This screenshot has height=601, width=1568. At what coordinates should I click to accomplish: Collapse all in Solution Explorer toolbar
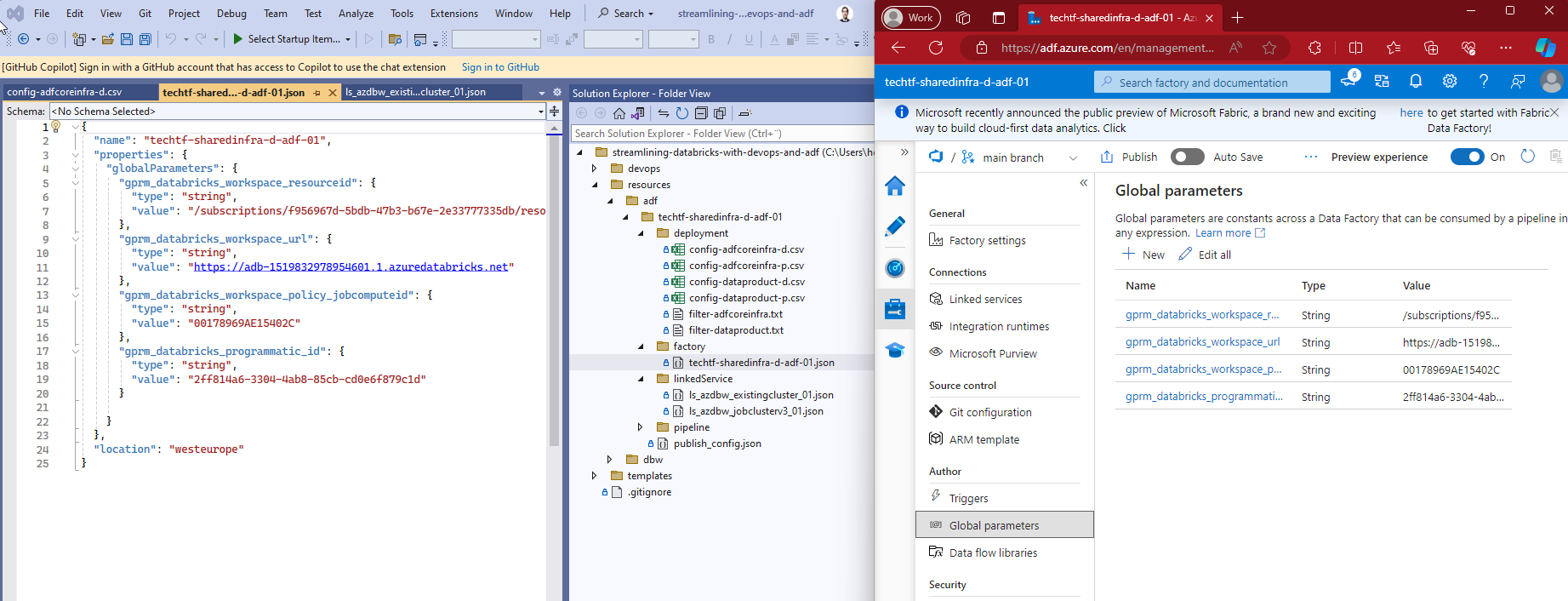pyautogui.click(x=701, y=113)
